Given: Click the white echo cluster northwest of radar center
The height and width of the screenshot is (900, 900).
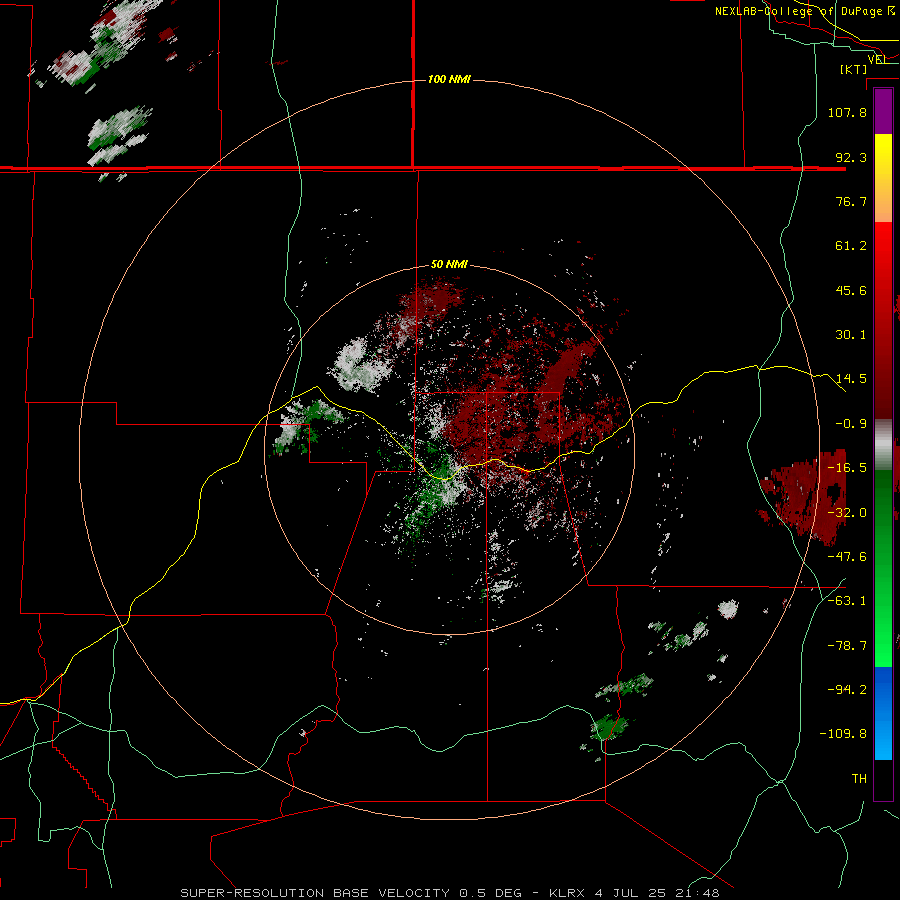Looking at the screenshot, I should coord(359,365).
